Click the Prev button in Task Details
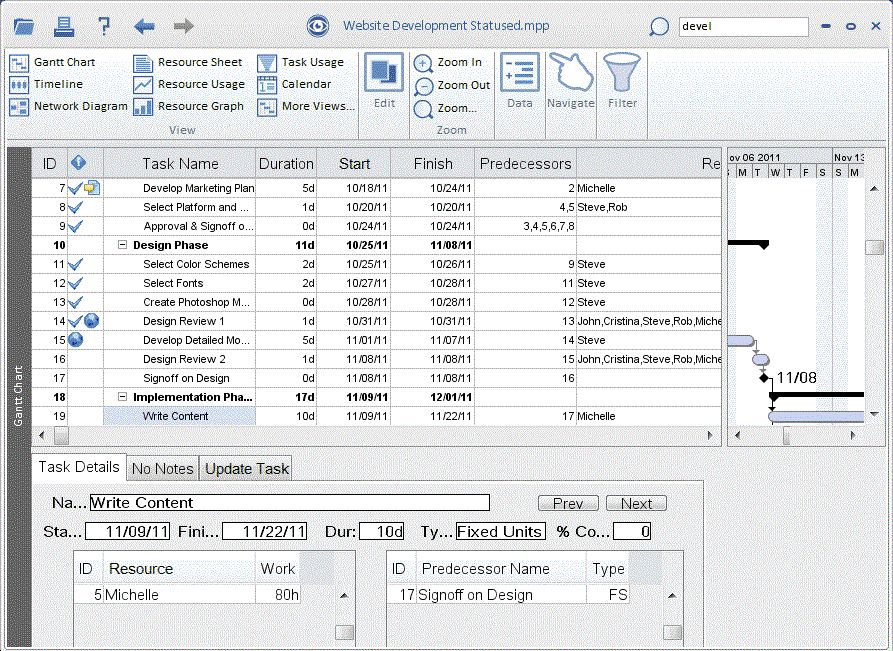This screenshot has width=893, height=651. click(568, 503)
